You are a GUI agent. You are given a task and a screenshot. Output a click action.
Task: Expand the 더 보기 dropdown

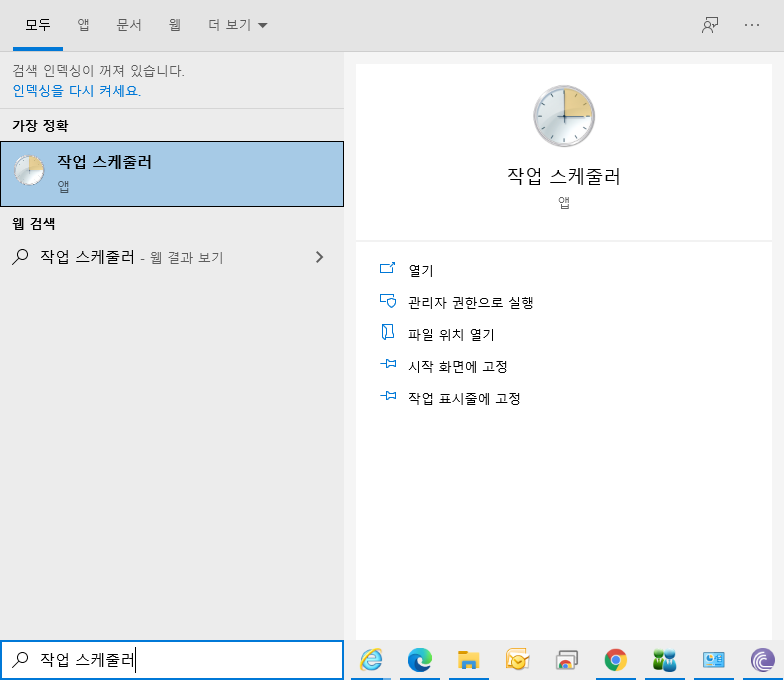[x=238, y=25]
